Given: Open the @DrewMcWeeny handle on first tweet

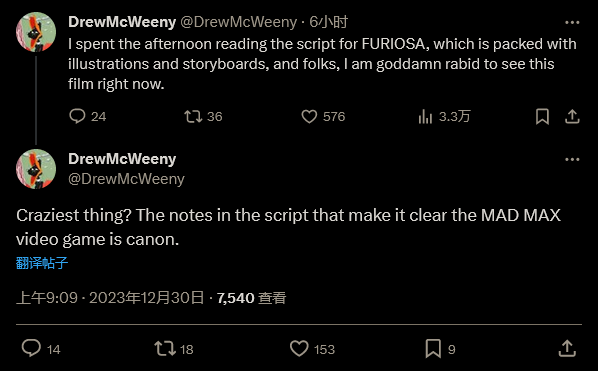Looking at the screenshot, I should 238,22.
